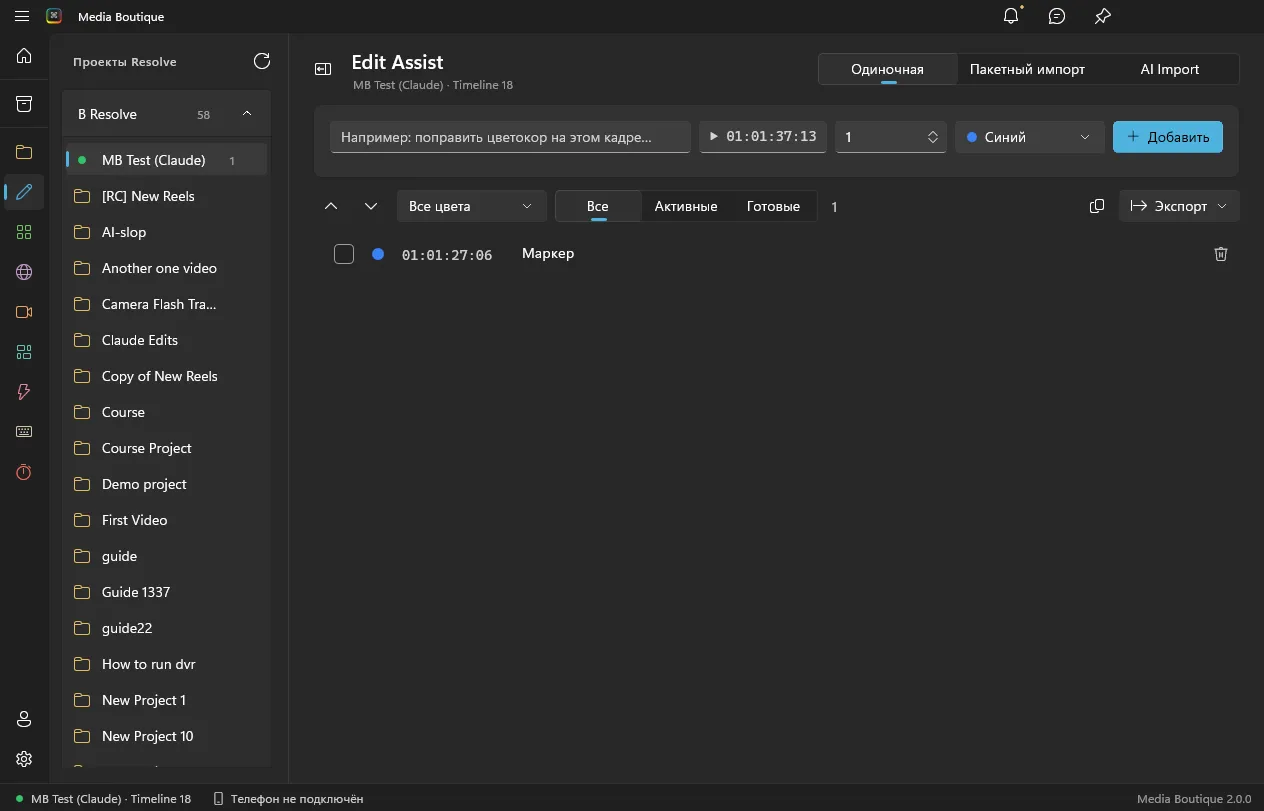Click the Телефон не подключён status
Image resolution: width=1264 pixels, height=811 pixels.
click(x=288, y=799)
